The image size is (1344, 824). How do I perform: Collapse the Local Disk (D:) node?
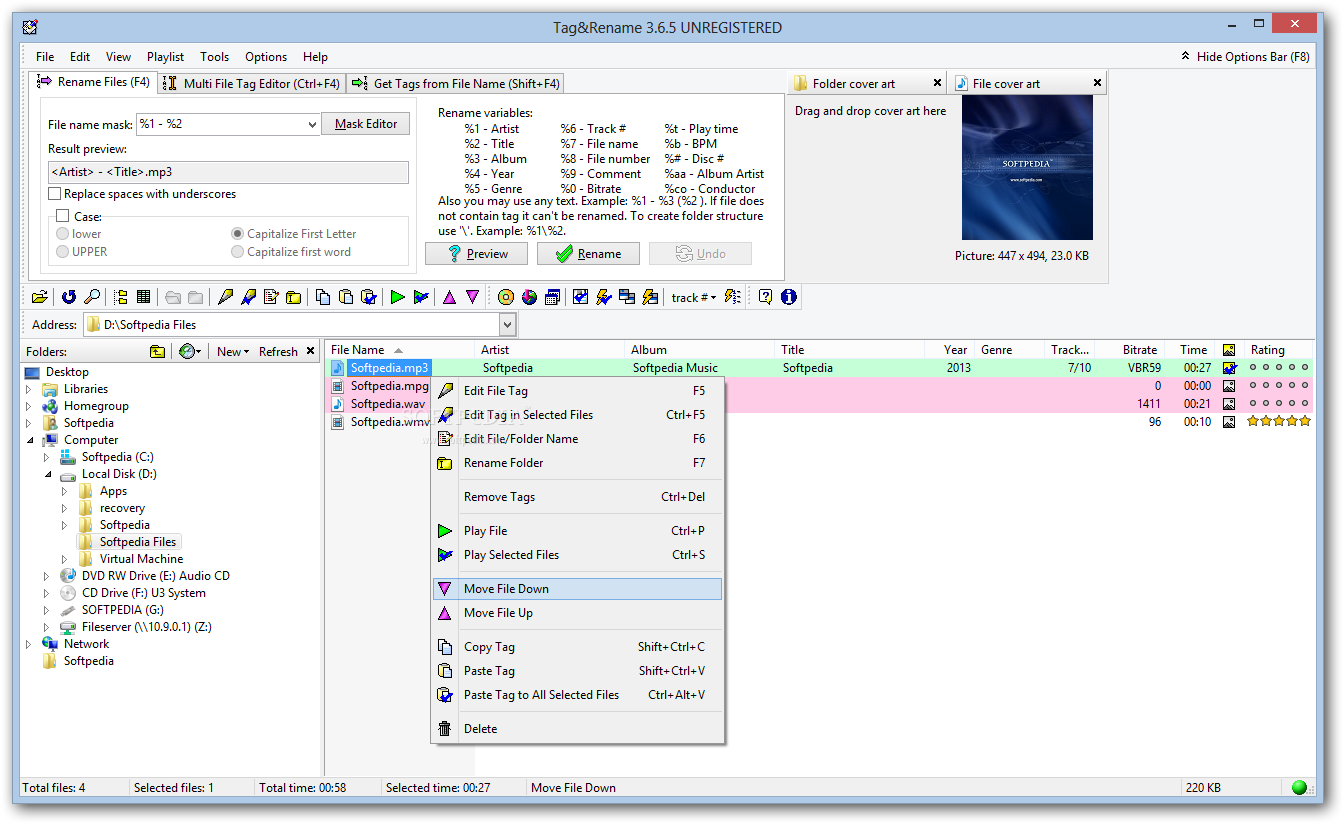[47, 474]
